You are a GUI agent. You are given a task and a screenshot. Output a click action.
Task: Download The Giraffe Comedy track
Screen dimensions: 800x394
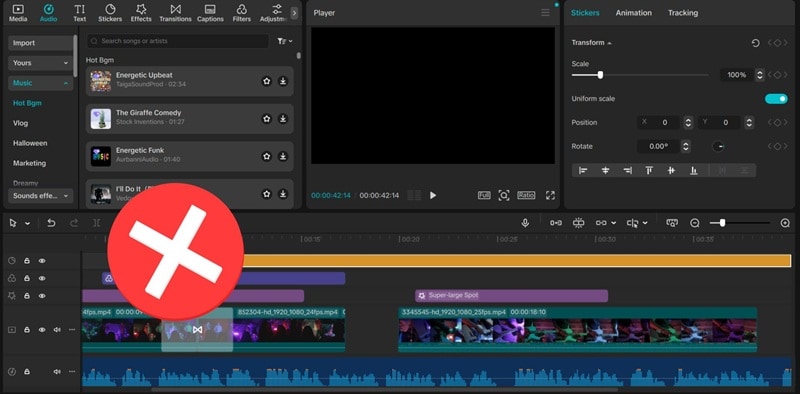pyautogui.click(x=283, y=119)
